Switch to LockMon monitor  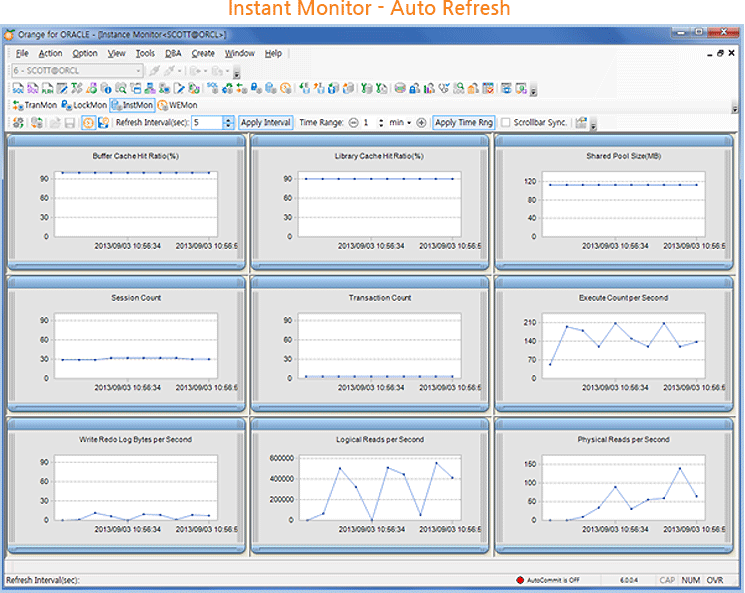pyautogui.click(x=84, y=105)
